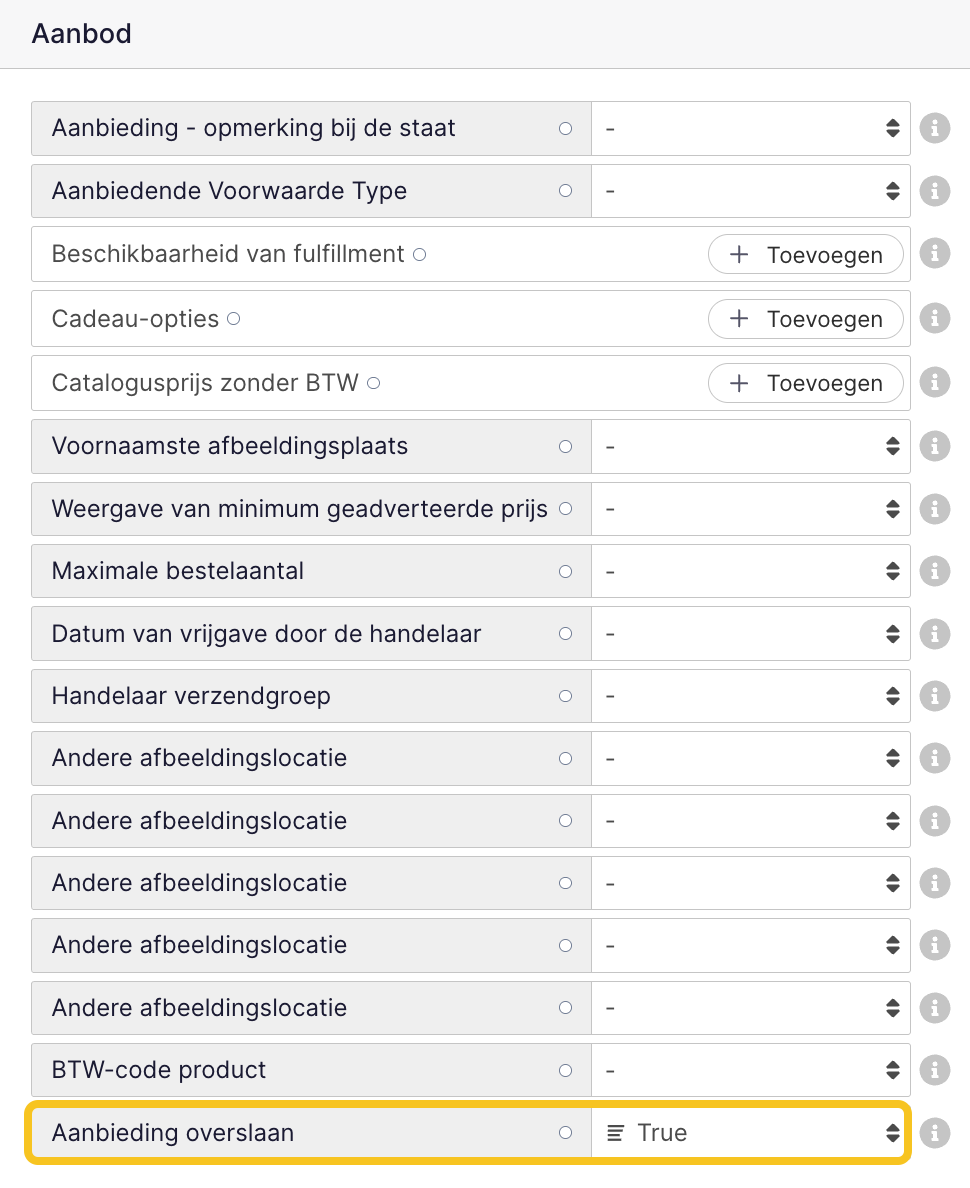This screenshot has height=1188, width=970.
Task: Open info icon for Beschikbaarheid van fulfillment
Action: [934, 254]
